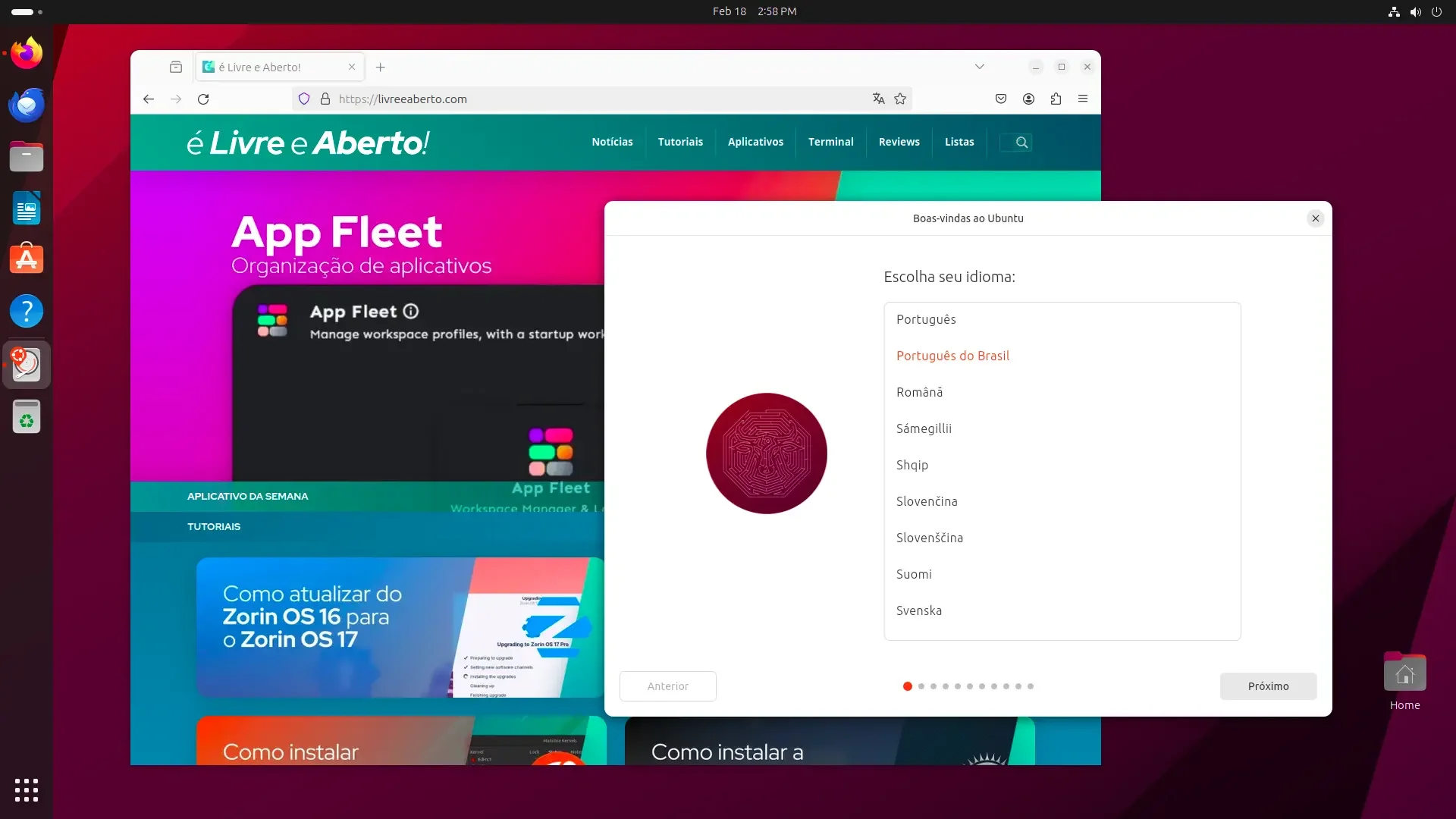
Task: Open the Listas navigation item
Action: tap(959, 142)
